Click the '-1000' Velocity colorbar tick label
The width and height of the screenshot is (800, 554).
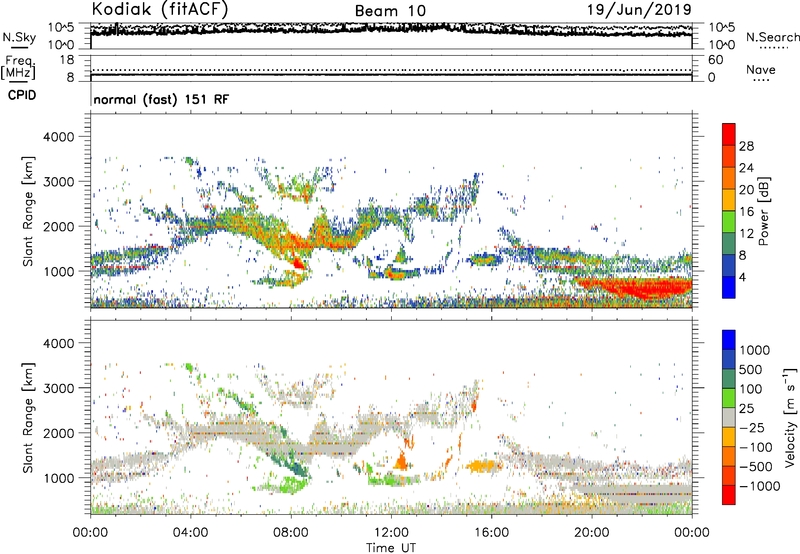pos(760,486)
